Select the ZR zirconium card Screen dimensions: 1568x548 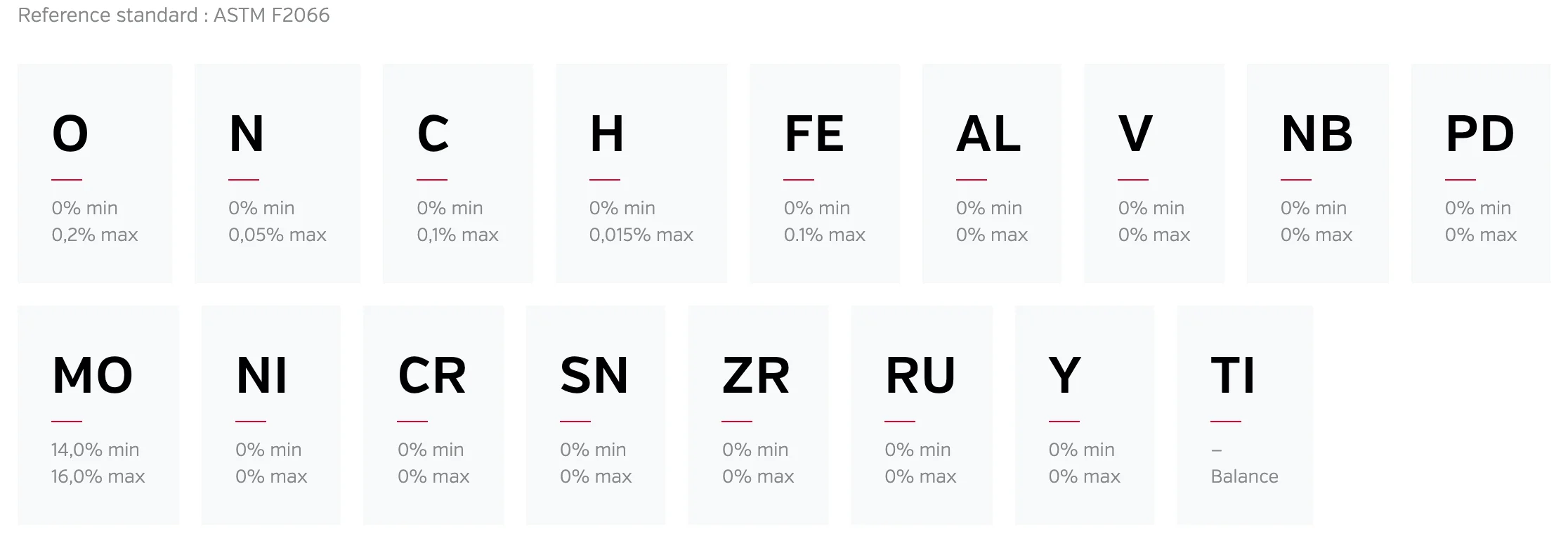click(758, 415)
